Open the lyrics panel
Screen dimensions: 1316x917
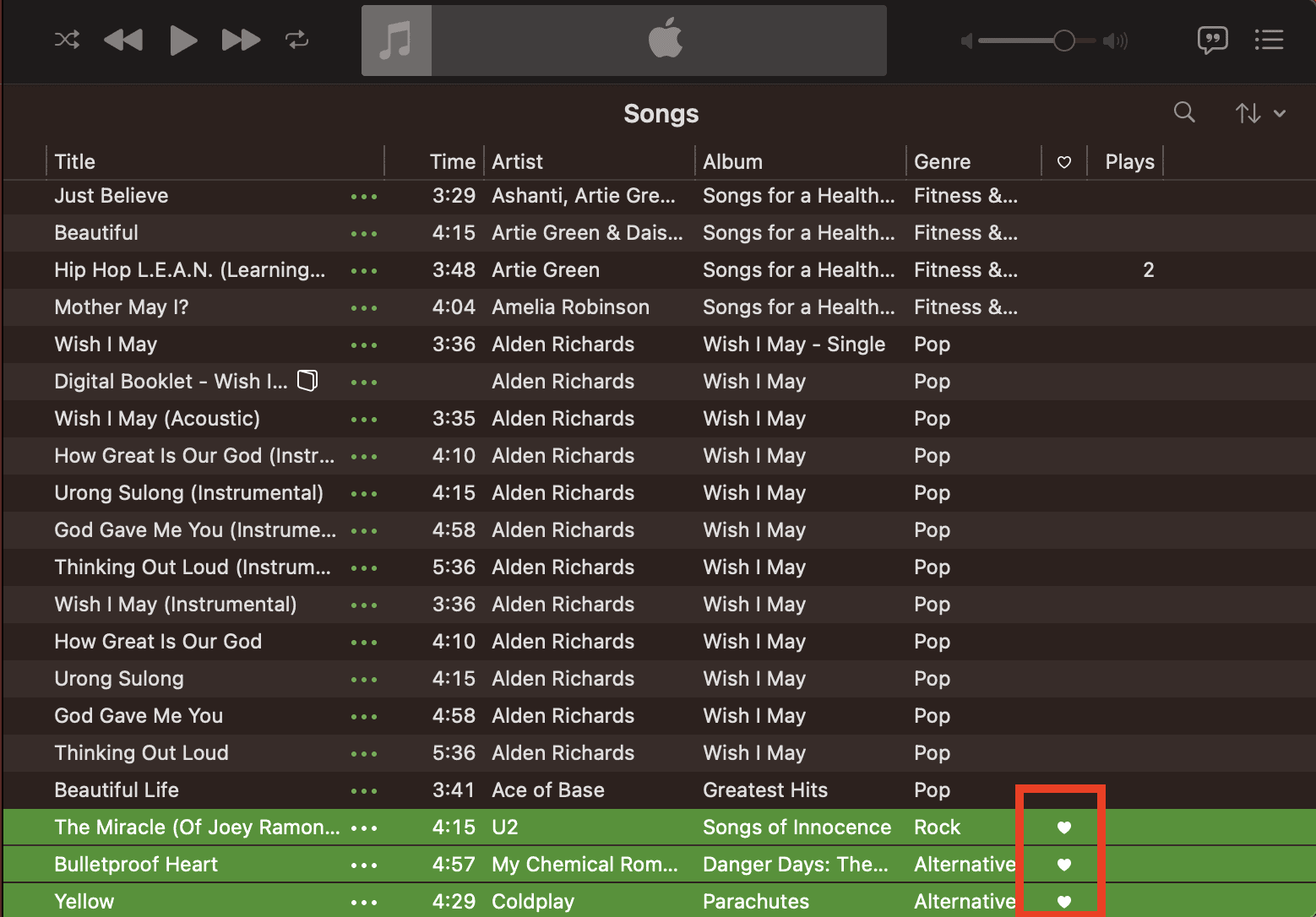point(1212,40)
